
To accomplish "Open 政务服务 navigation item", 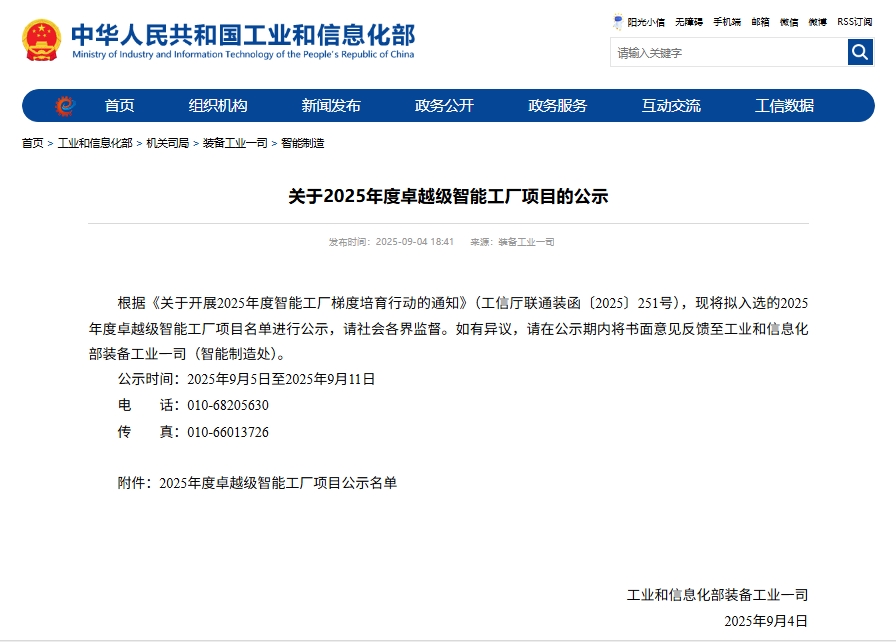I will coord(558,106).
